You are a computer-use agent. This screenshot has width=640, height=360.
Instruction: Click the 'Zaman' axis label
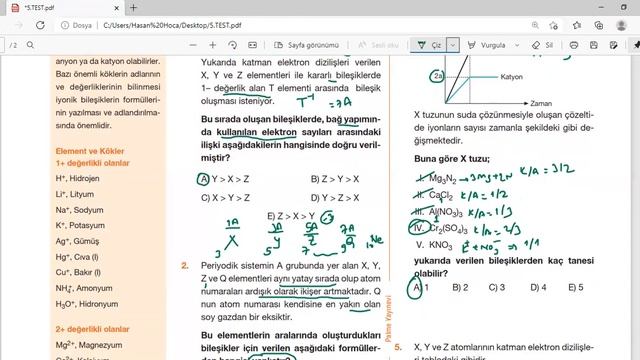point(541,104)
